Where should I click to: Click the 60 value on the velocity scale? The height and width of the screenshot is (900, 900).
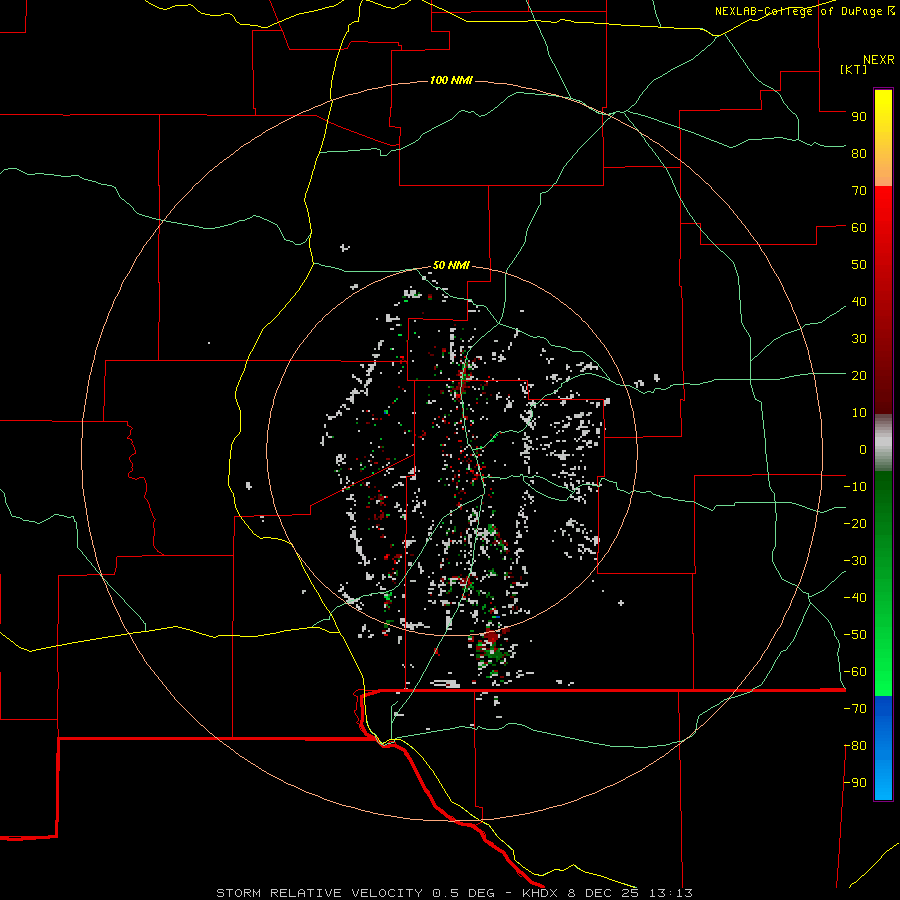pyautogui.click(x=859, y=228)
